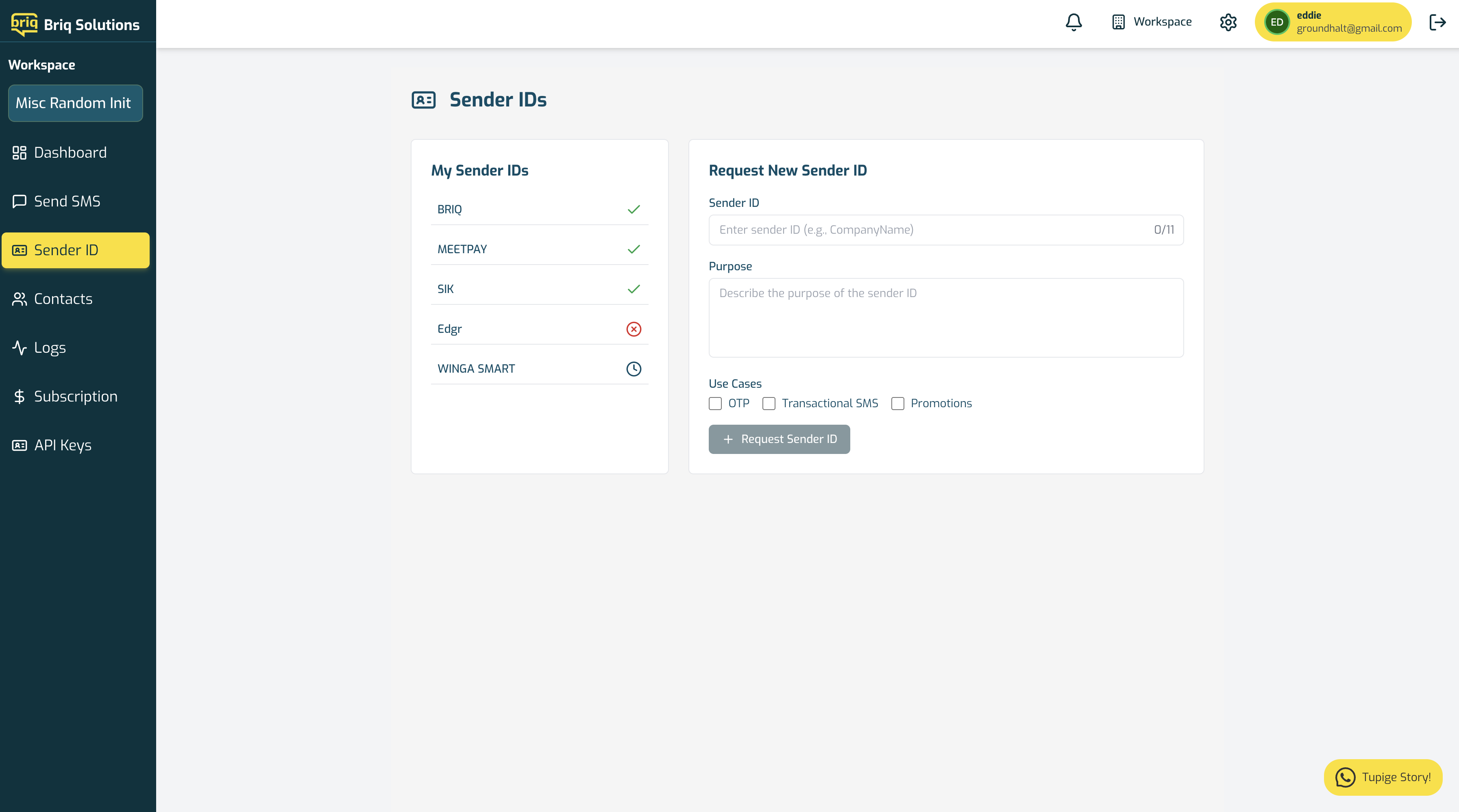Click the Edgr rejected status icon
The height and width of the screenshot is (812, 1459).
[x=633, y=329]
